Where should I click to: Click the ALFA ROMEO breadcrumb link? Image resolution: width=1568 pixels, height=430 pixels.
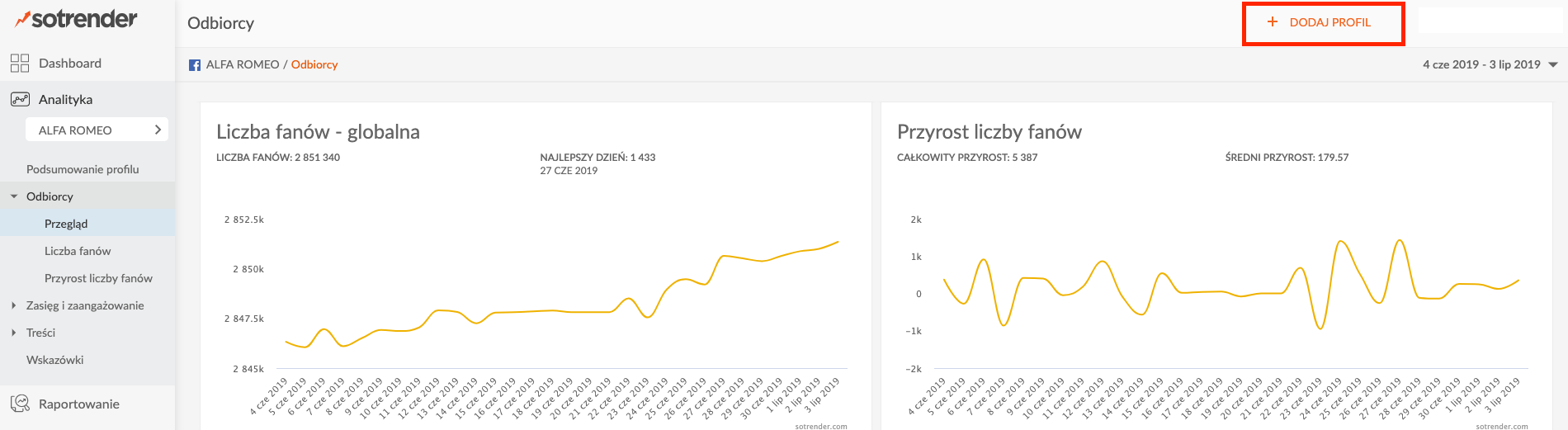click(243, 64)
